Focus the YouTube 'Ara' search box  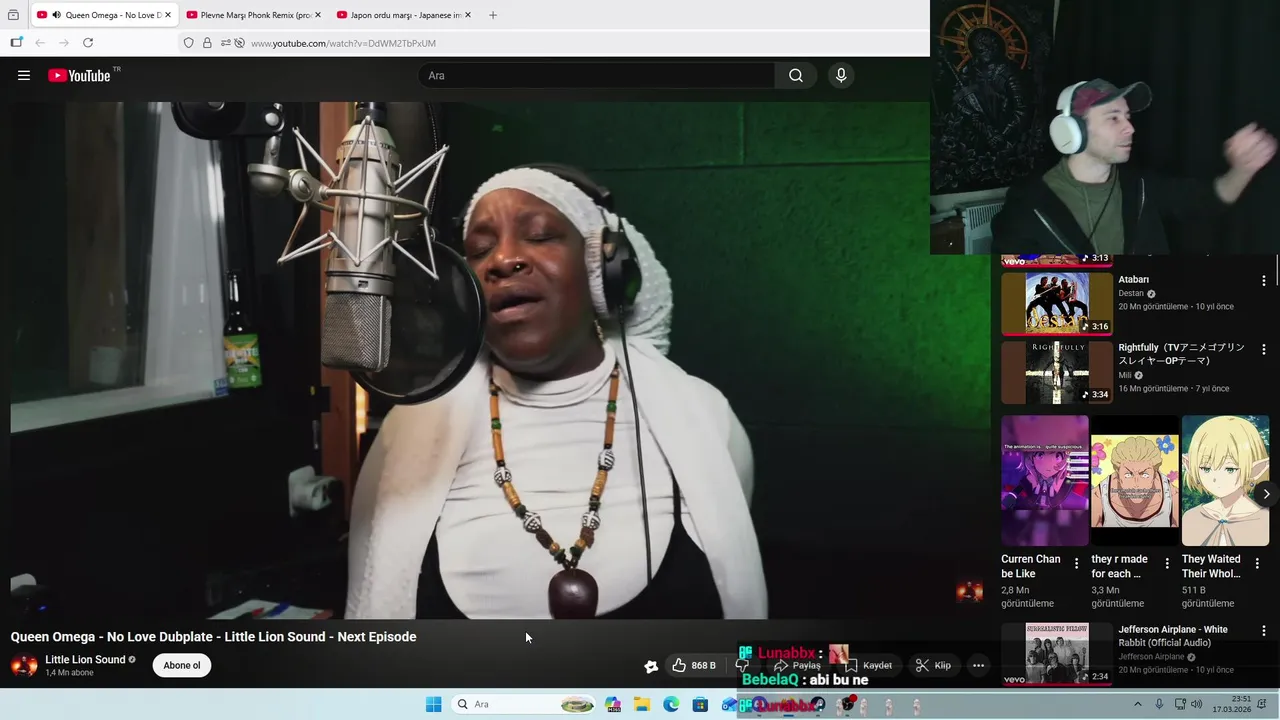click(x=597, y=75)
